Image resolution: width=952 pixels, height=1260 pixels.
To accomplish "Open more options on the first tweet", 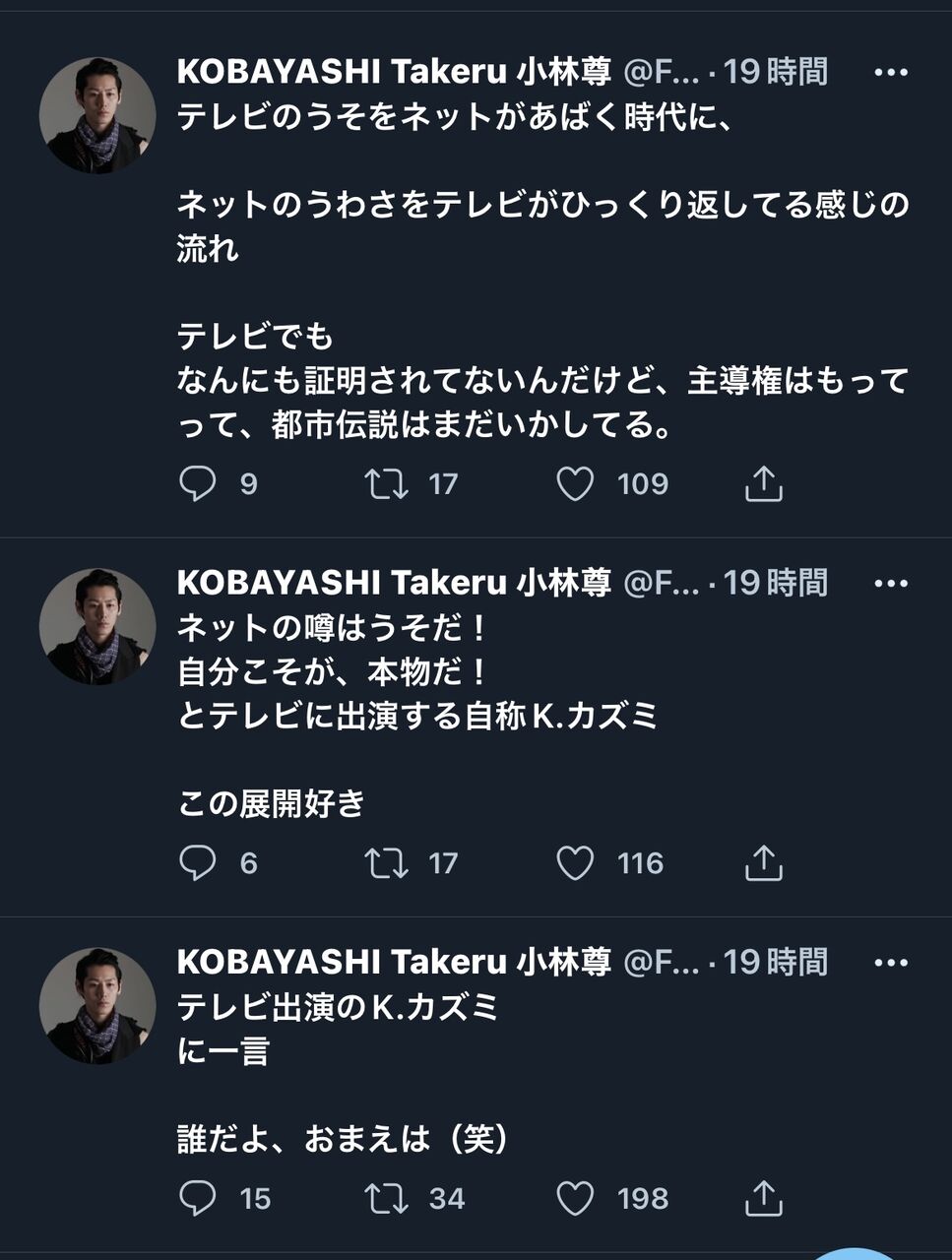I will point(890,72).
